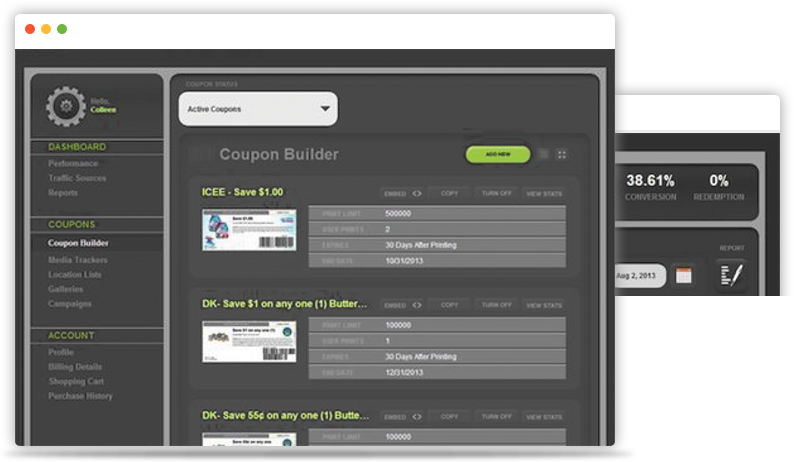Open Traffic Sources in the sidebar
794x462 pixels.
[77, 178]
